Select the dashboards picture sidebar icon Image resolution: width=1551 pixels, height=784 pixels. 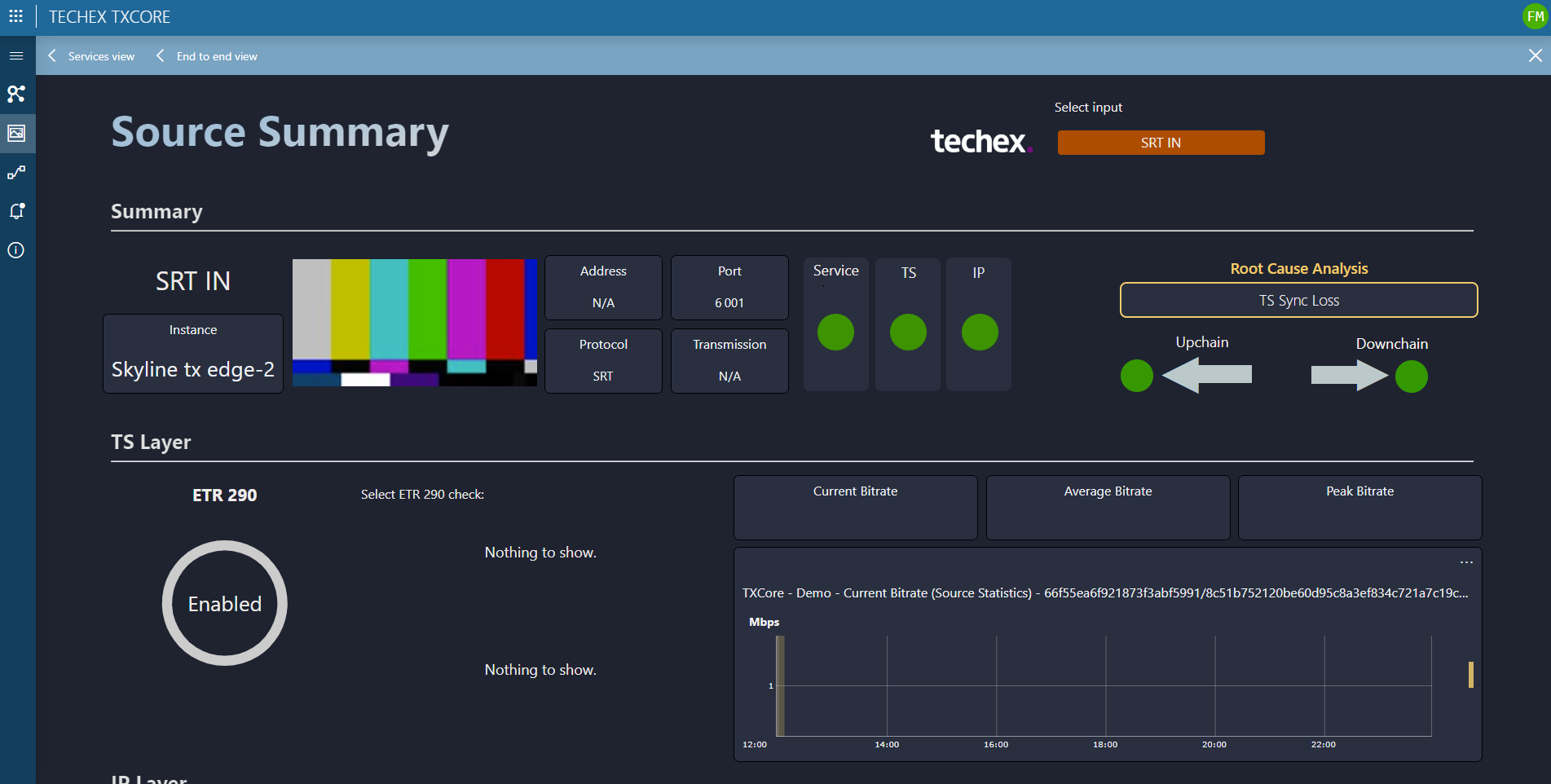16,133
